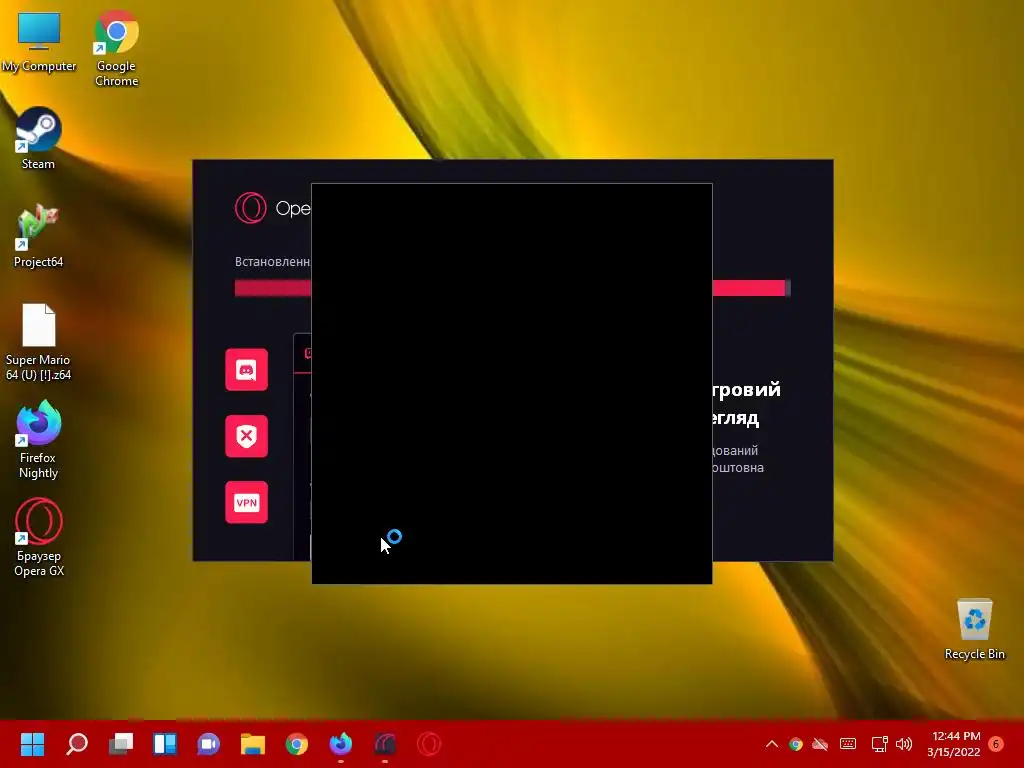Open taskbar Search

[x=76, y=744]
